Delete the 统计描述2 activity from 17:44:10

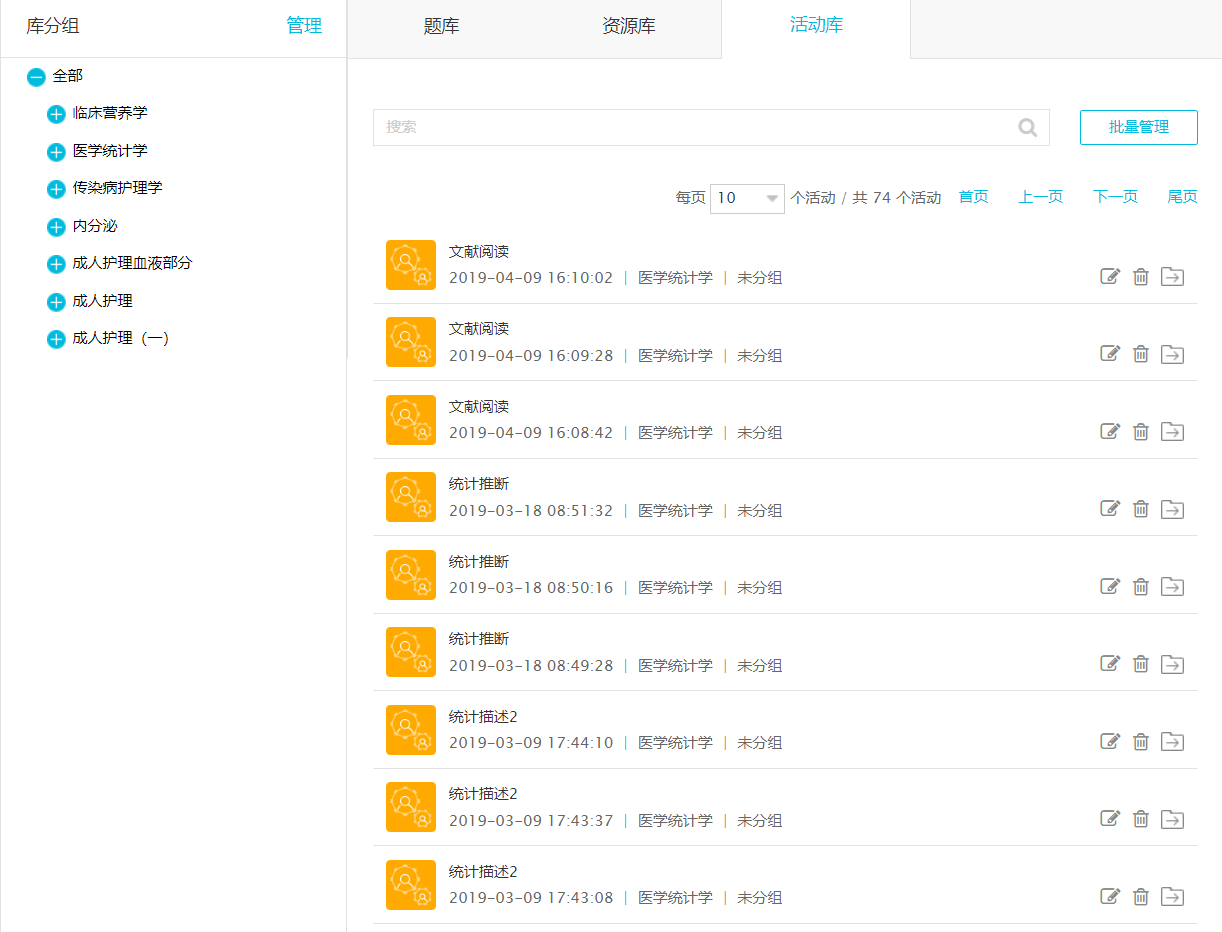[x=1140, y=742]
